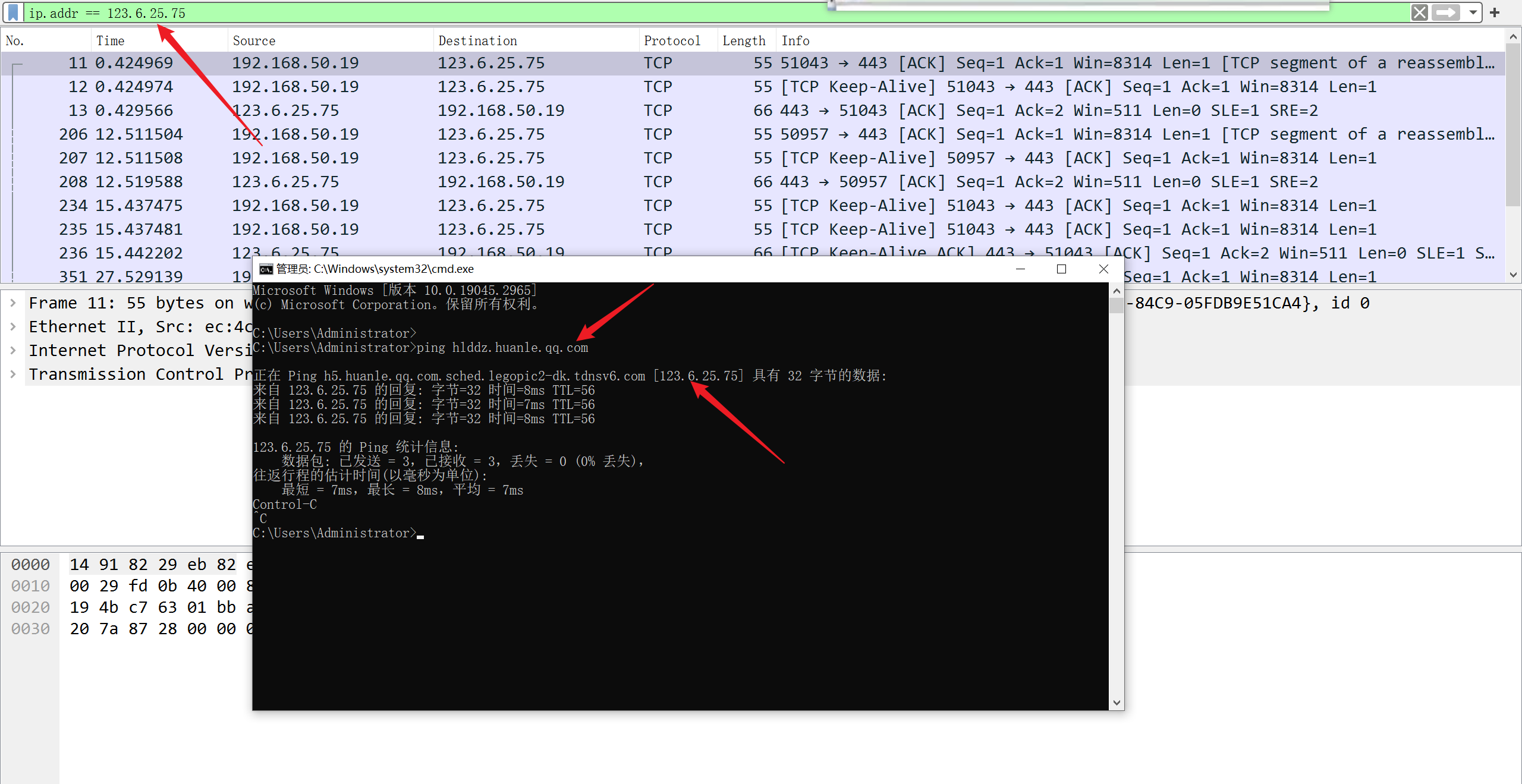Sort packets by Source column header
The height and width of the screenshot is (784, 1522).
[x=254, y=41]
